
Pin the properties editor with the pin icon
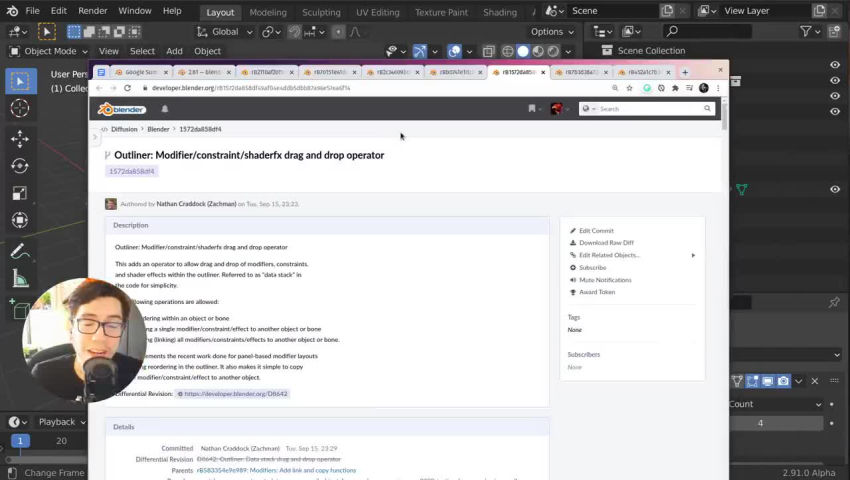[x=834, y=303]
